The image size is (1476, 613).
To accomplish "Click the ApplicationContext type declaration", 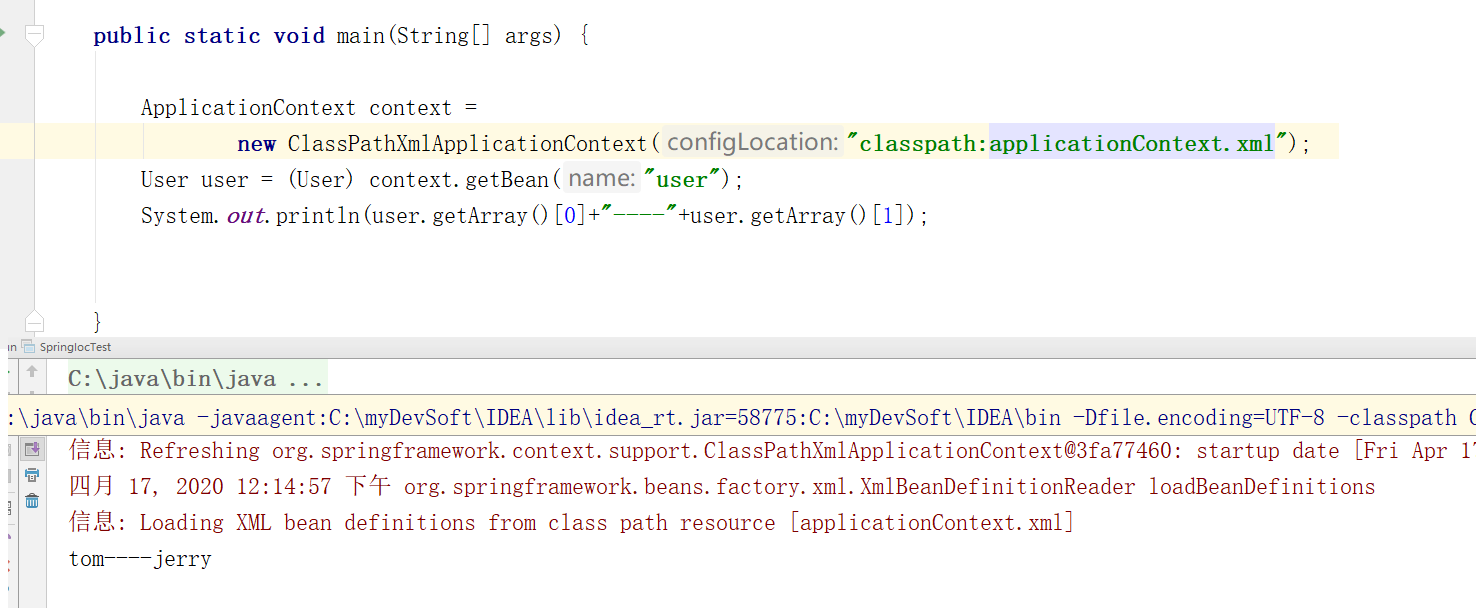I will point(248,108).
